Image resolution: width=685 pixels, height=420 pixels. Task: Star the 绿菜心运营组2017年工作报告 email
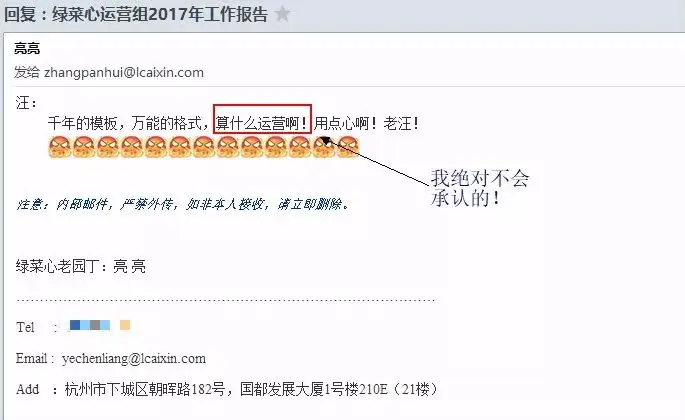point(283,14)
